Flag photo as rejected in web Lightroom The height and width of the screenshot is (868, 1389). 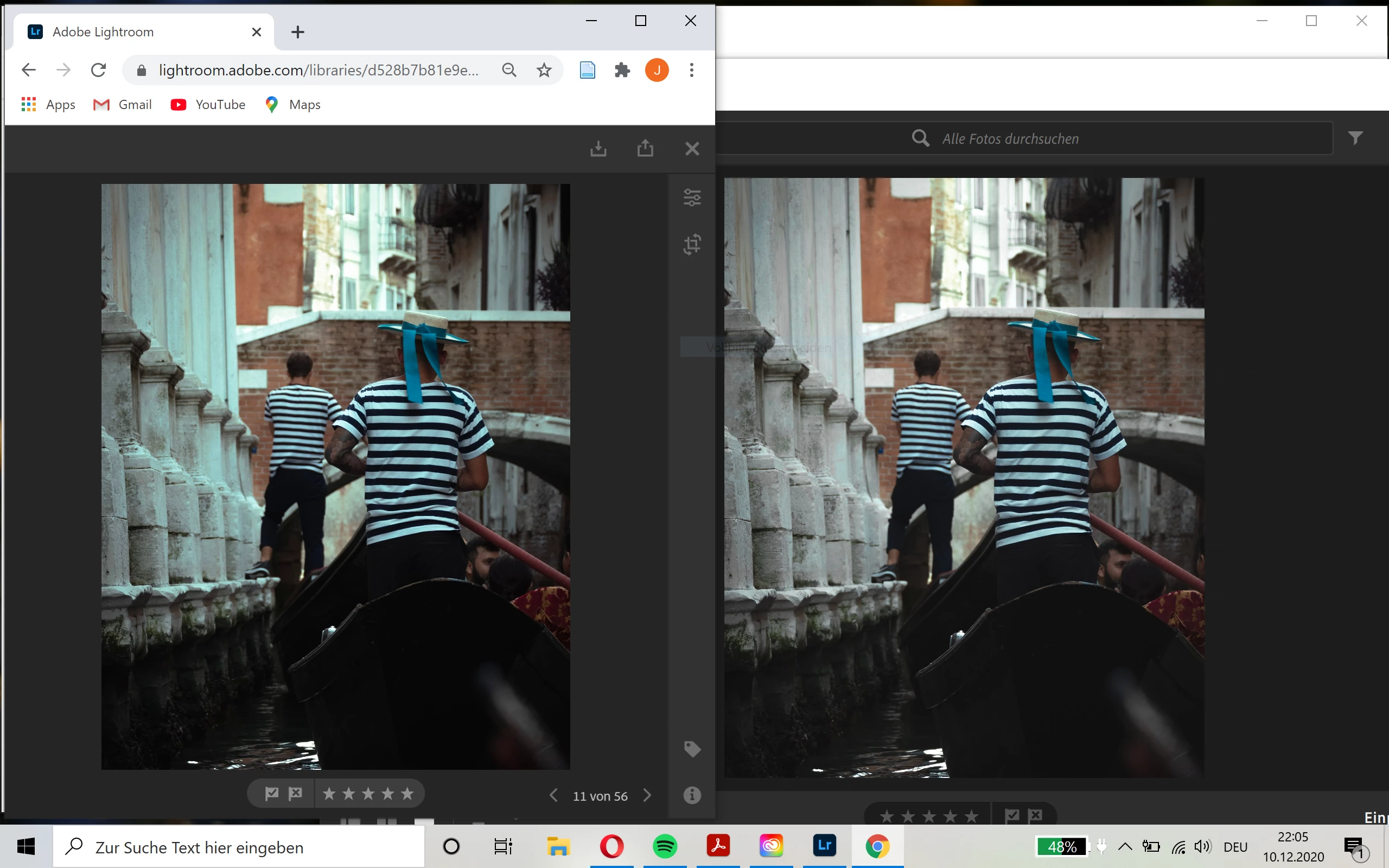(296, 794)
